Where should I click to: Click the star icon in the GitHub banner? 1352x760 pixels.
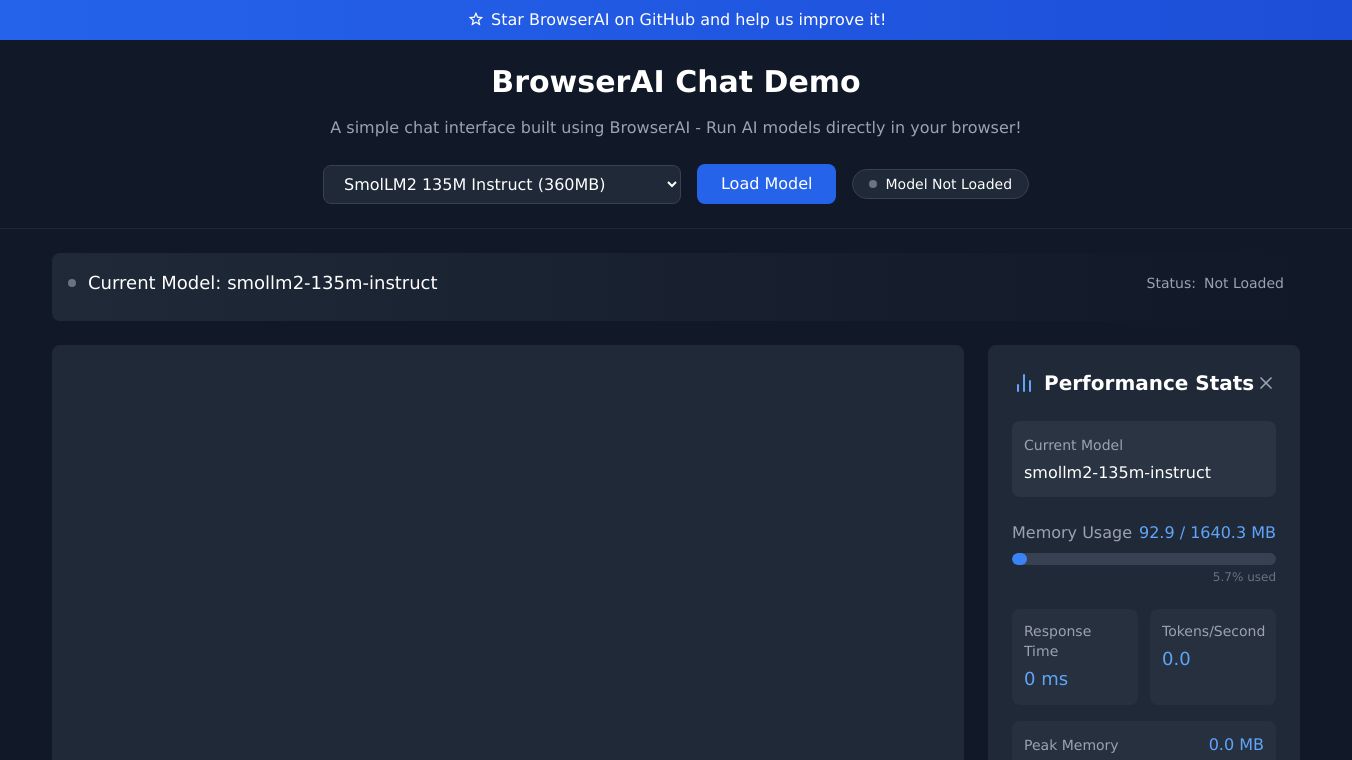(476, 20)
